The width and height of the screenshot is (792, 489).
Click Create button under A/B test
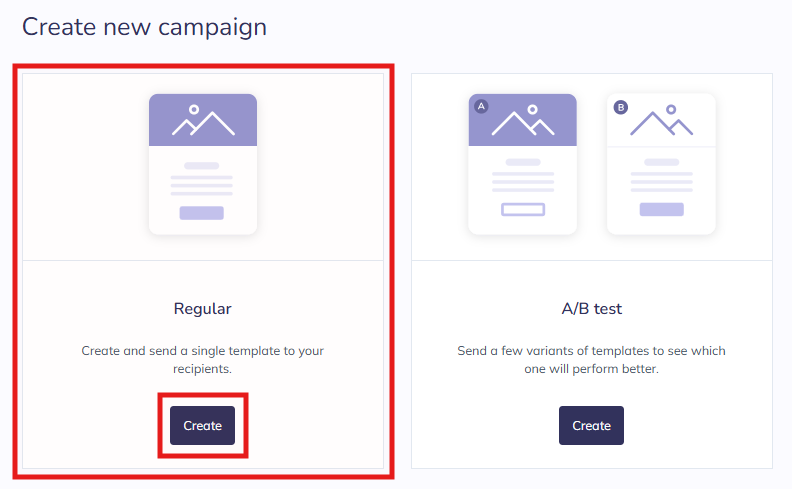(x=591, y=425)
